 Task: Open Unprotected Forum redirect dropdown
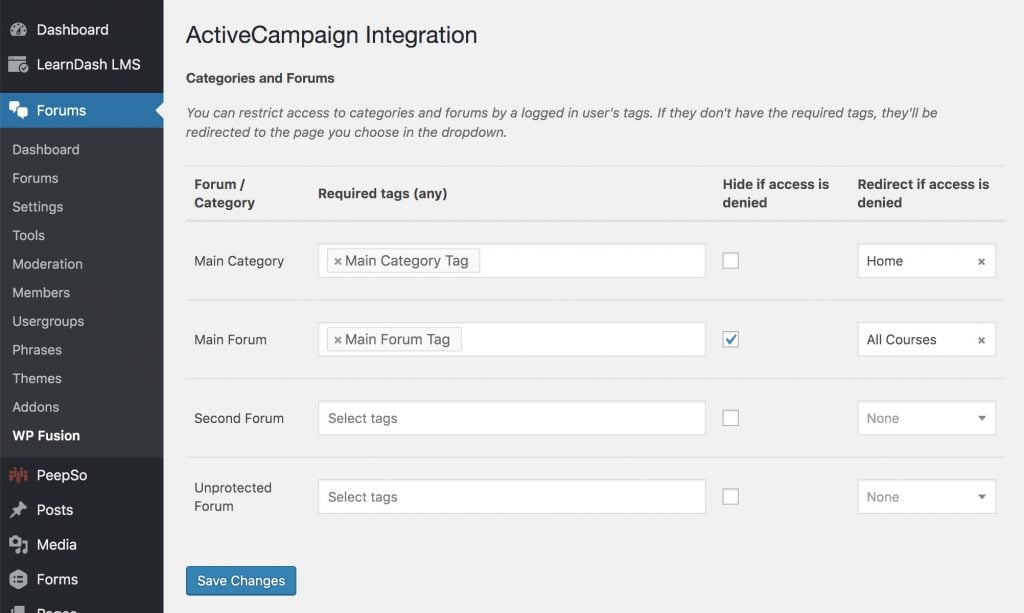[927, 497]
